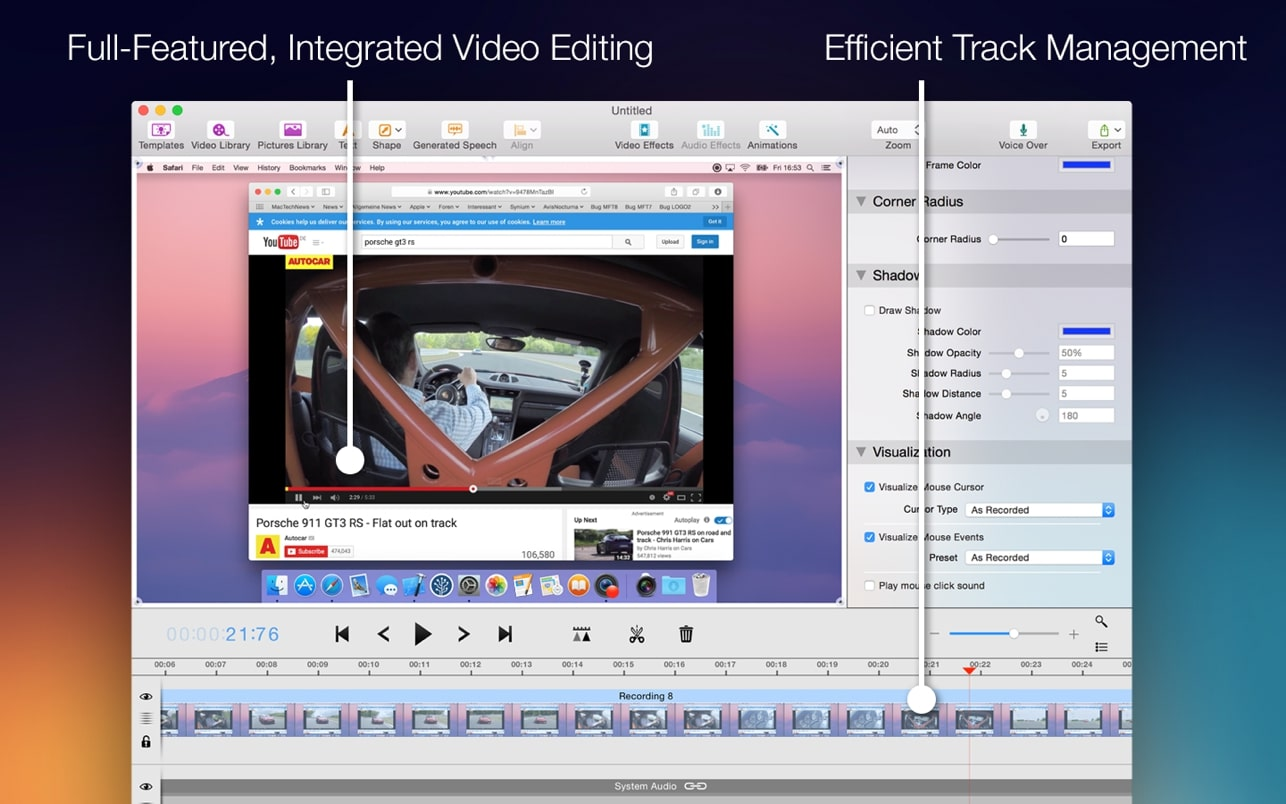Click the scissors cut icon

point(636,634)
